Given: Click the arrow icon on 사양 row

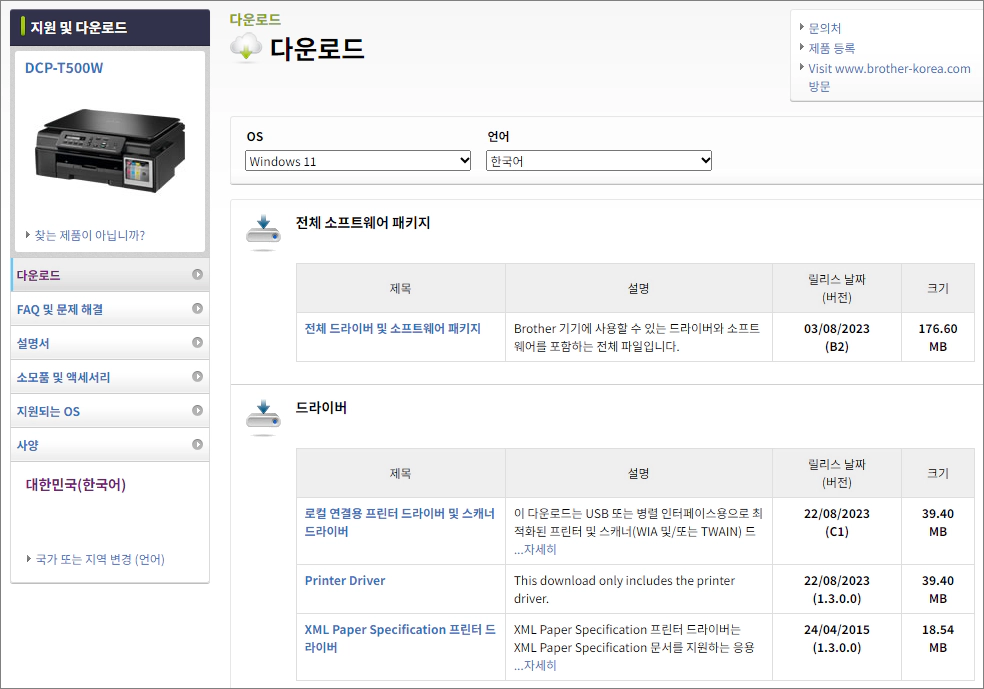Looking at the screenshot, I should [x=197, y=444].
